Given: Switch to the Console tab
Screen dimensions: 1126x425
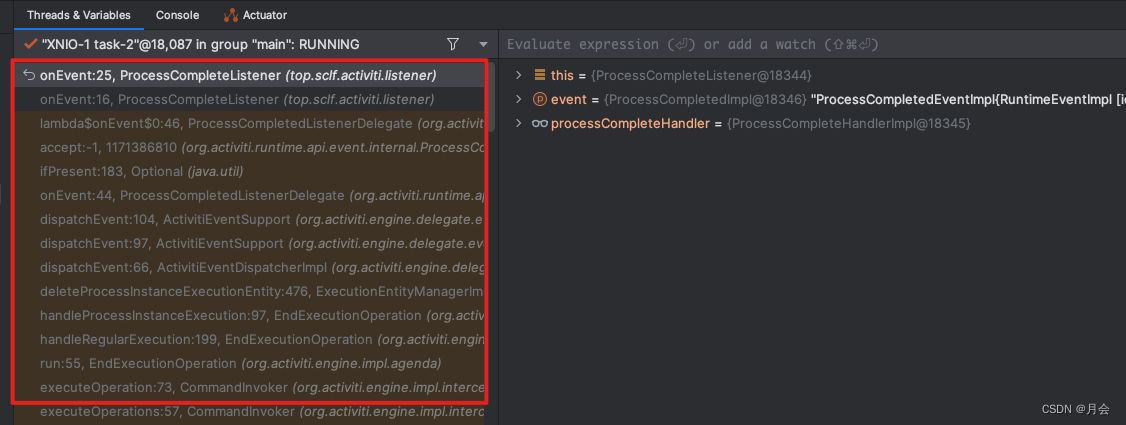Looking at the screenshot, I should coord(177,15).
